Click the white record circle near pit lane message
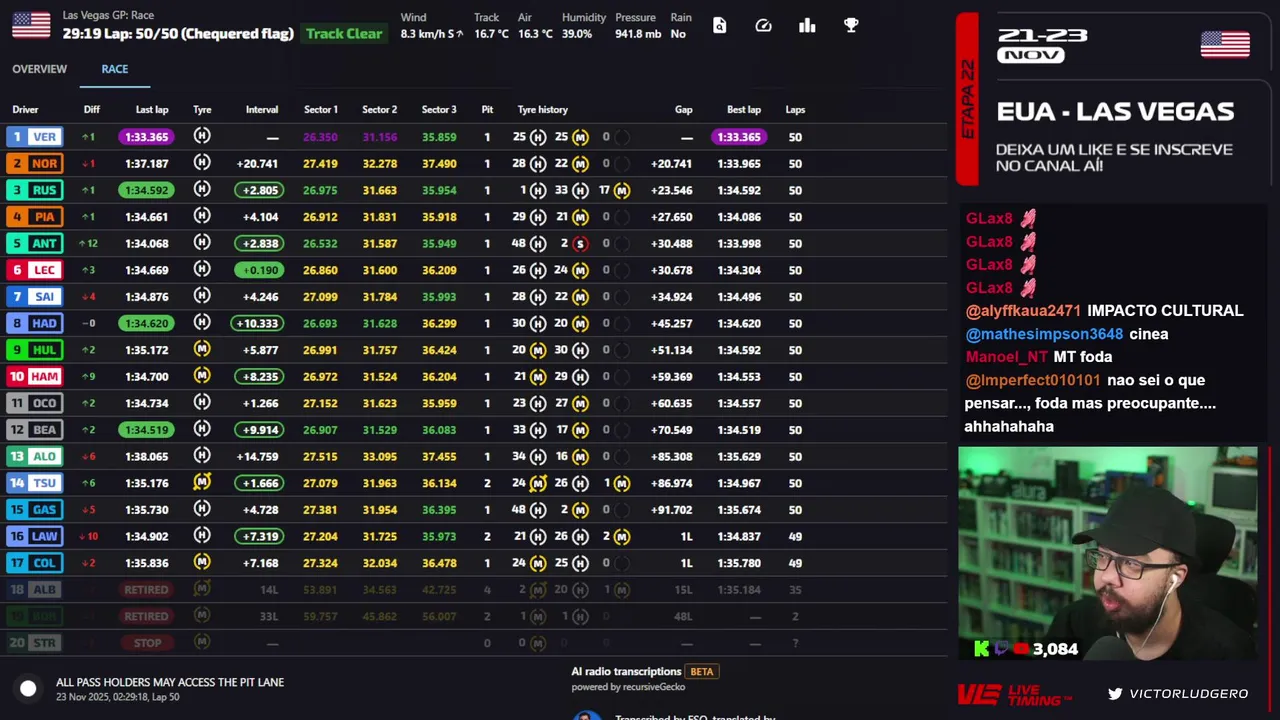The height and width of the screenshot is (720, 1280). pos(28,688)
